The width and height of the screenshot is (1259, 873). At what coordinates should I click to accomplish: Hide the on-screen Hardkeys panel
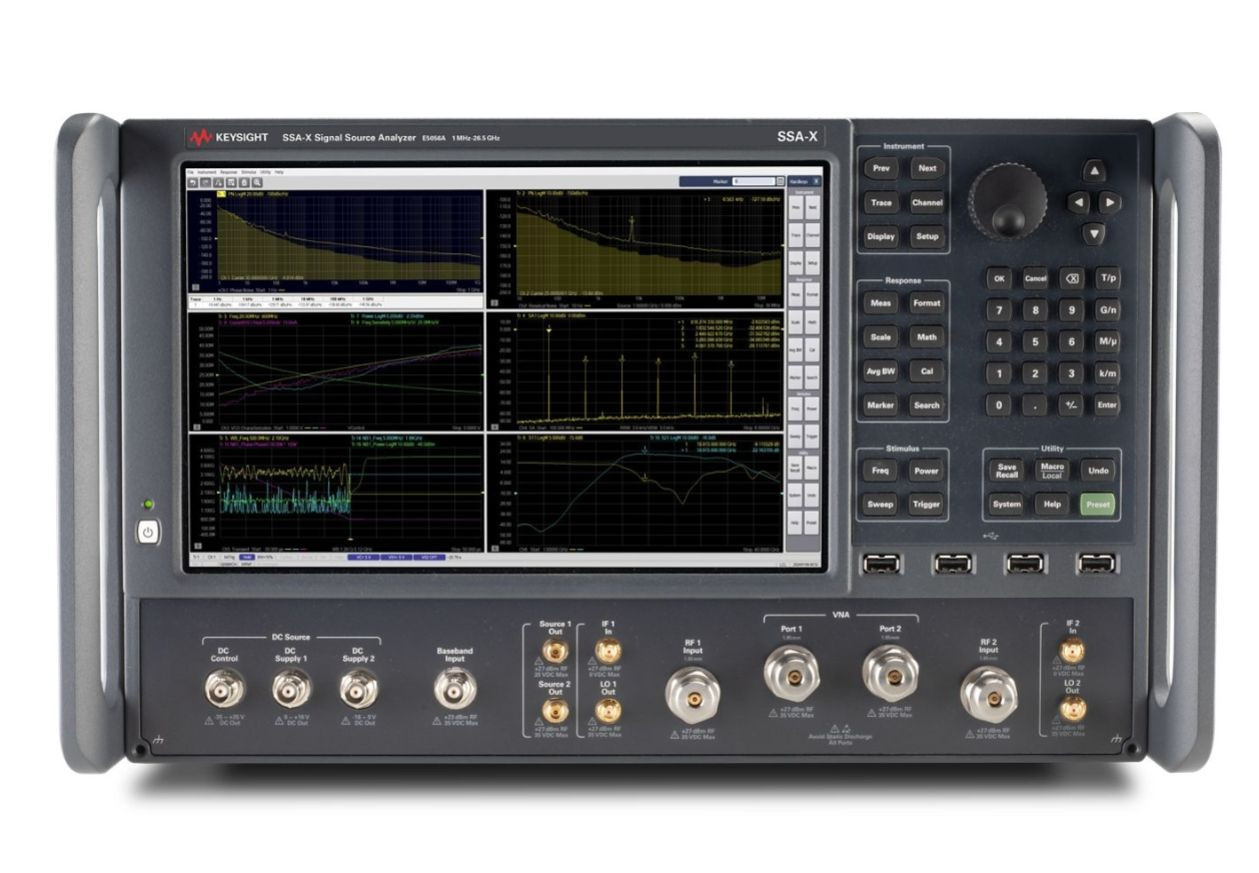click(816, 181)
